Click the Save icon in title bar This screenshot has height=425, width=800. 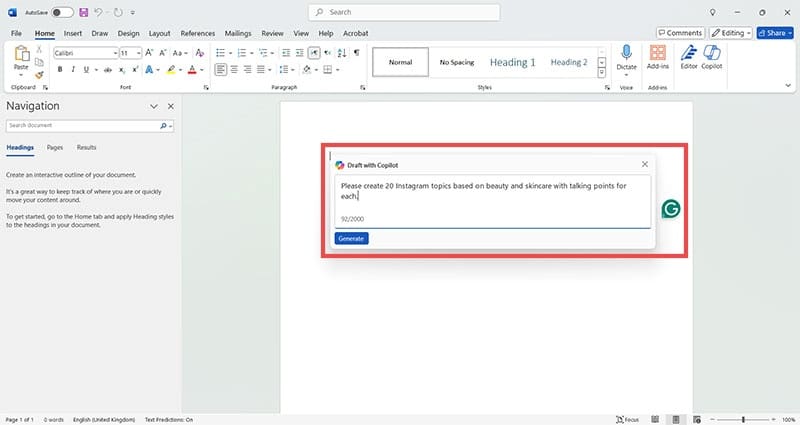click(84, 12)
